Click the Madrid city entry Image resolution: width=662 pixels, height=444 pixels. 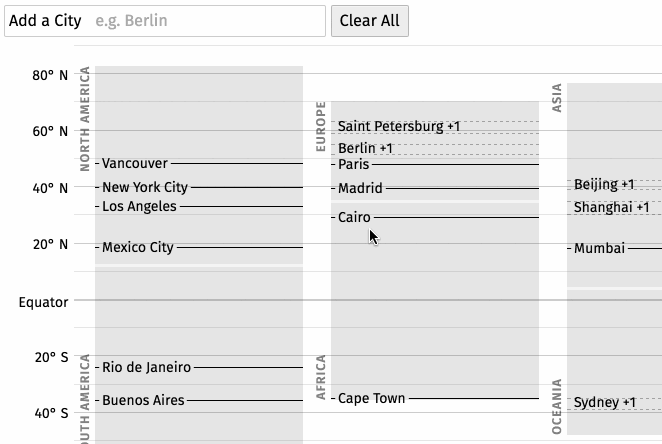(360, 188)
